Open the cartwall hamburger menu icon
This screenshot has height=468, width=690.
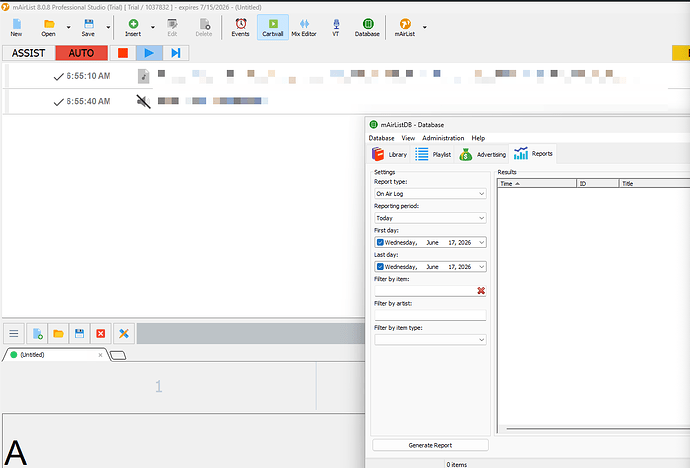[14, 334]
